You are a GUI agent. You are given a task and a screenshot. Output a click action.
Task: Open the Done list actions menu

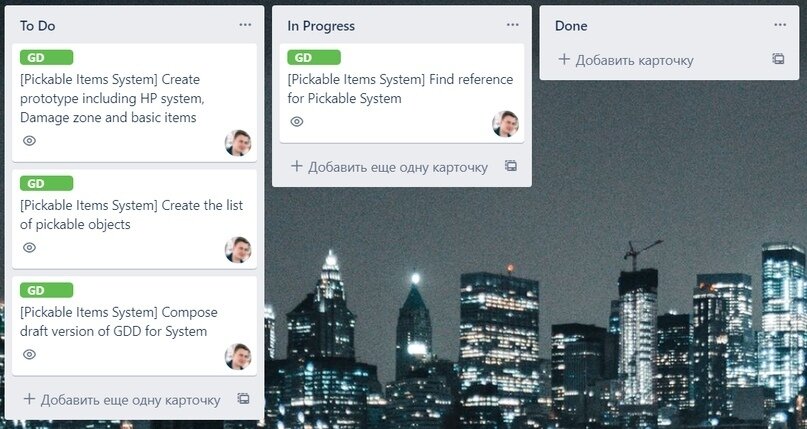[x=780, y=25]
